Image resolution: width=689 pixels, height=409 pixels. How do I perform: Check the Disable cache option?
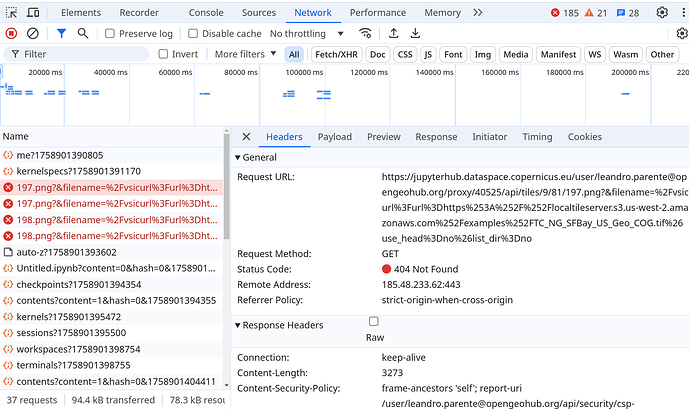click(x=193, y=34)
